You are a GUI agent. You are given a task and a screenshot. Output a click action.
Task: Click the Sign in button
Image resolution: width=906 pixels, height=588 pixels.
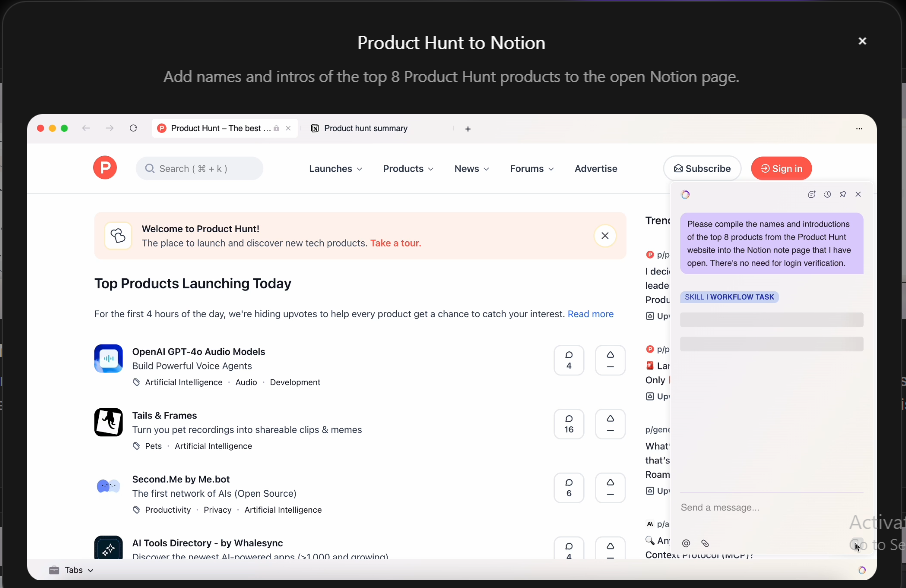(x=781, y=168)
